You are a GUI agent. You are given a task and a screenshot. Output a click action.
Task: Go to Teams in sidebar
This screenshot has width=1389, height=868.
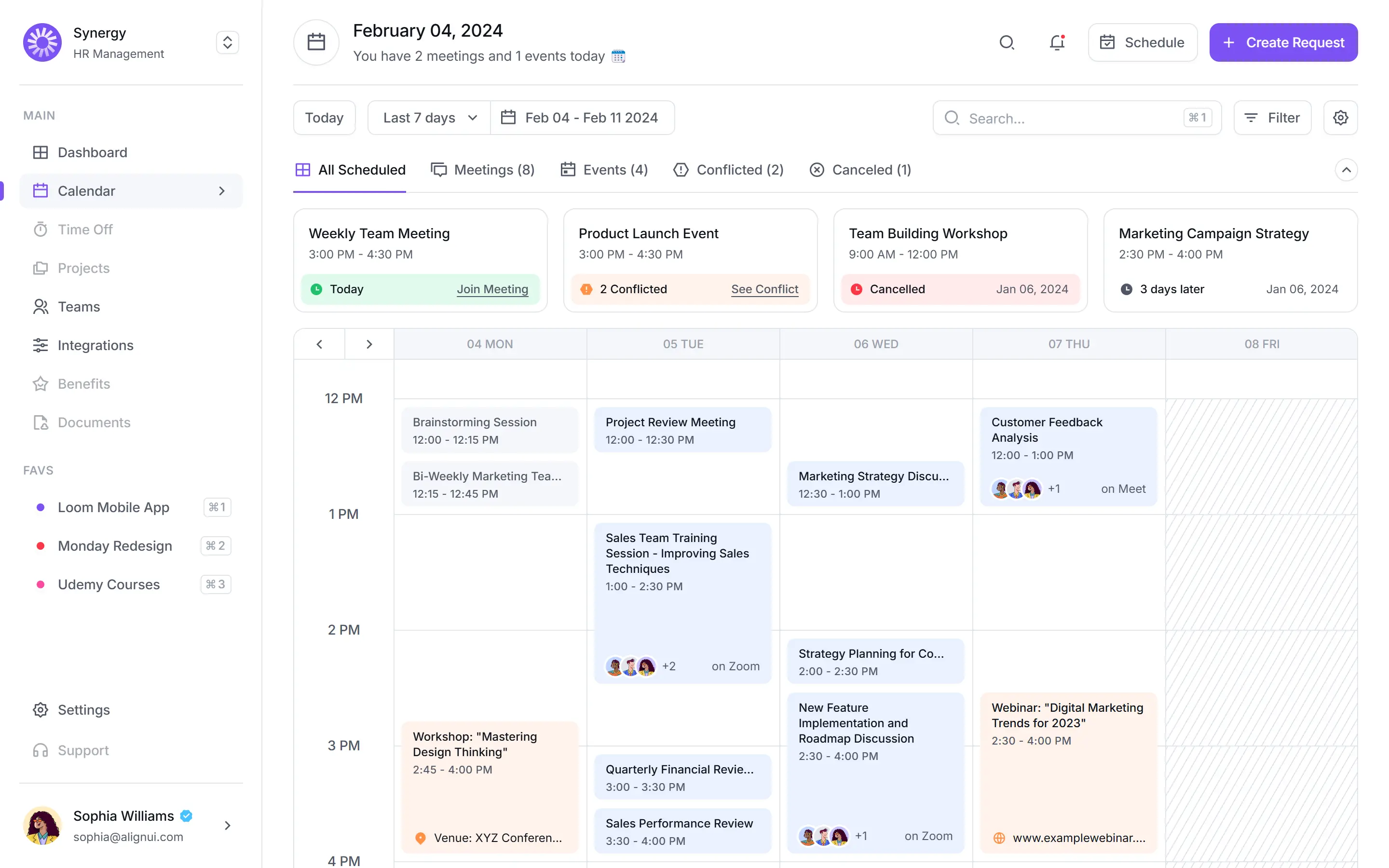[79, 307]
